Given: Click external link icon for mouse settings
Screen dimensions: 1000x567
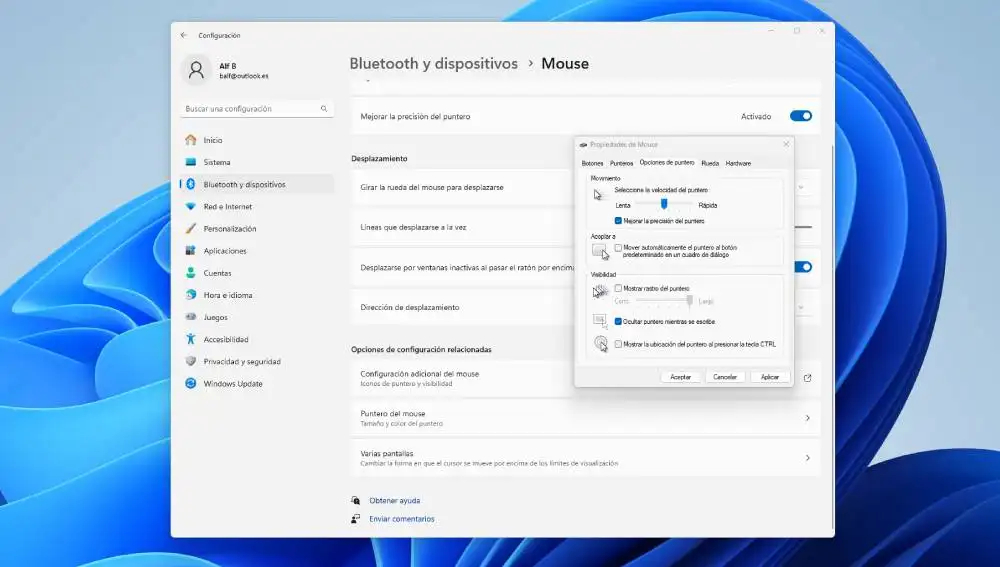Looking at the screenshot, I should click(807, 378).
